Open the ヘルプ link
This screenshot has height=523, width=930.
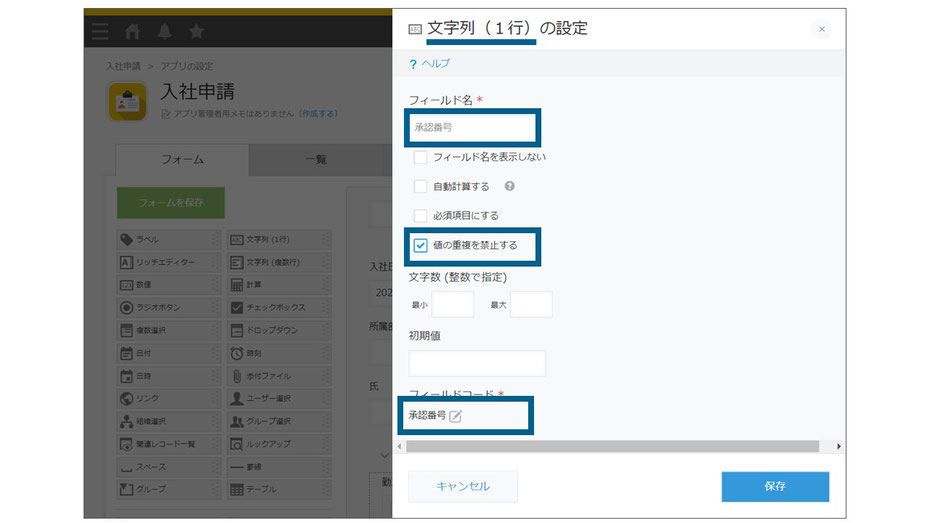tap(436, 64)
